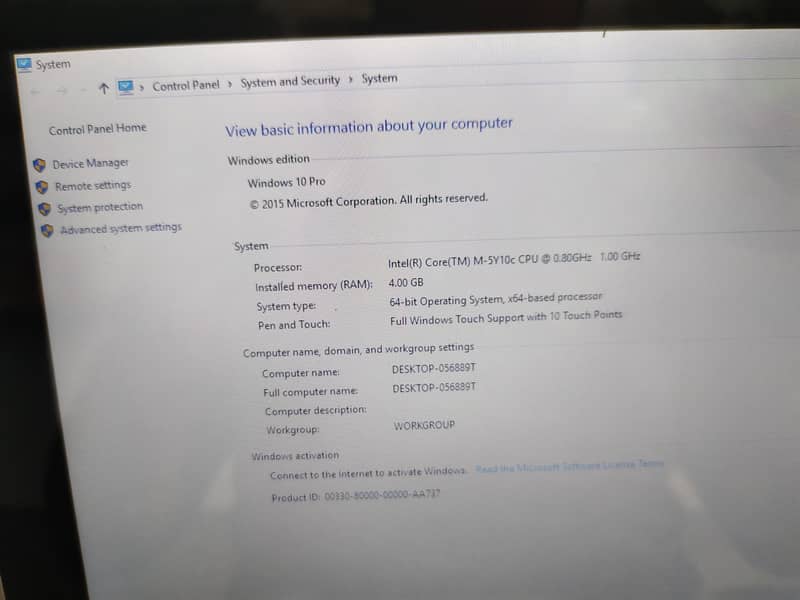800x600 pixels.
Task: Click the 'Processor:' label
Action: coord(278,267)
